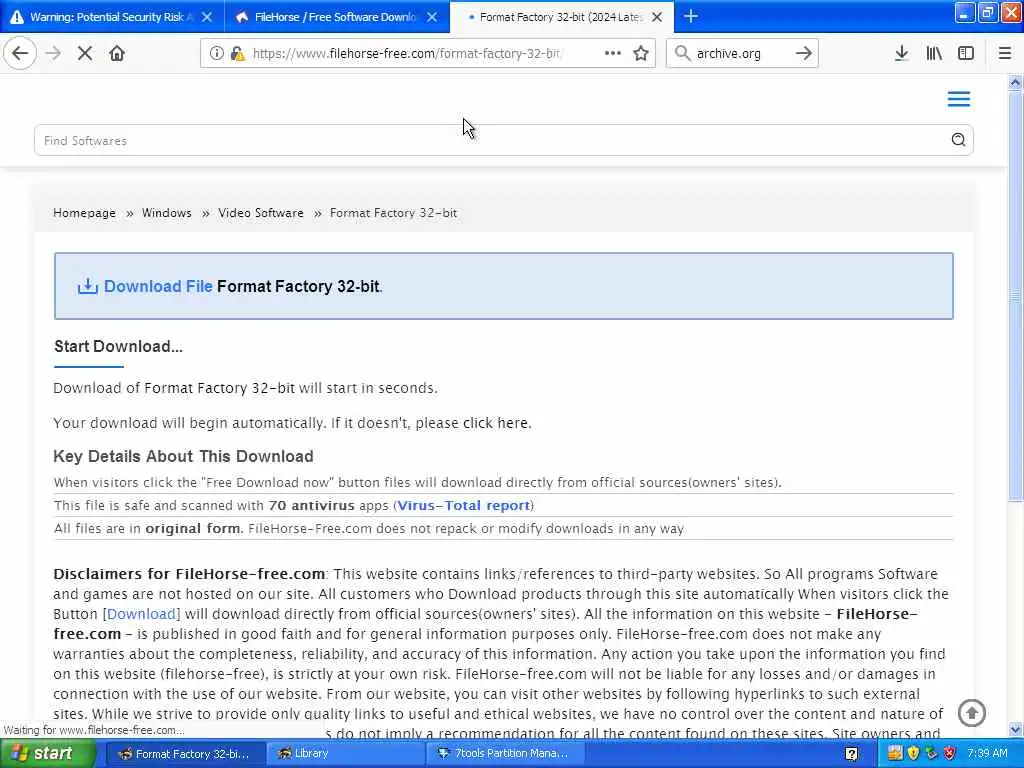Viewport: 1024px width, 768px height.
Task: Click the red shield tray icon
Action: pos(950,754)
